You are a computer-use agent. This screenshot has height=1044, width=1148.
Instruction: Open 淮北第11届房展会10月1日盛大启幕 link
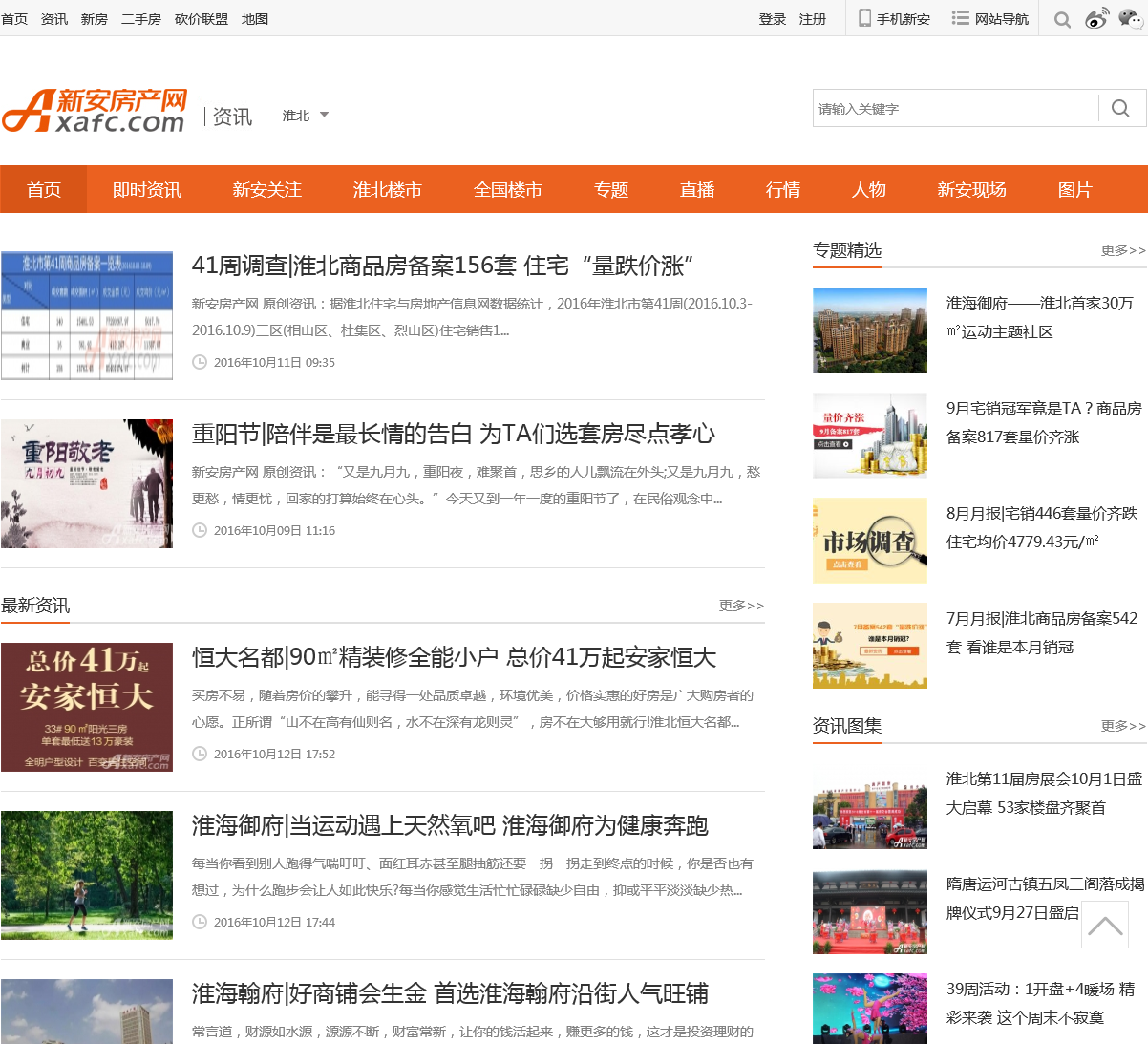(1045, 793)
